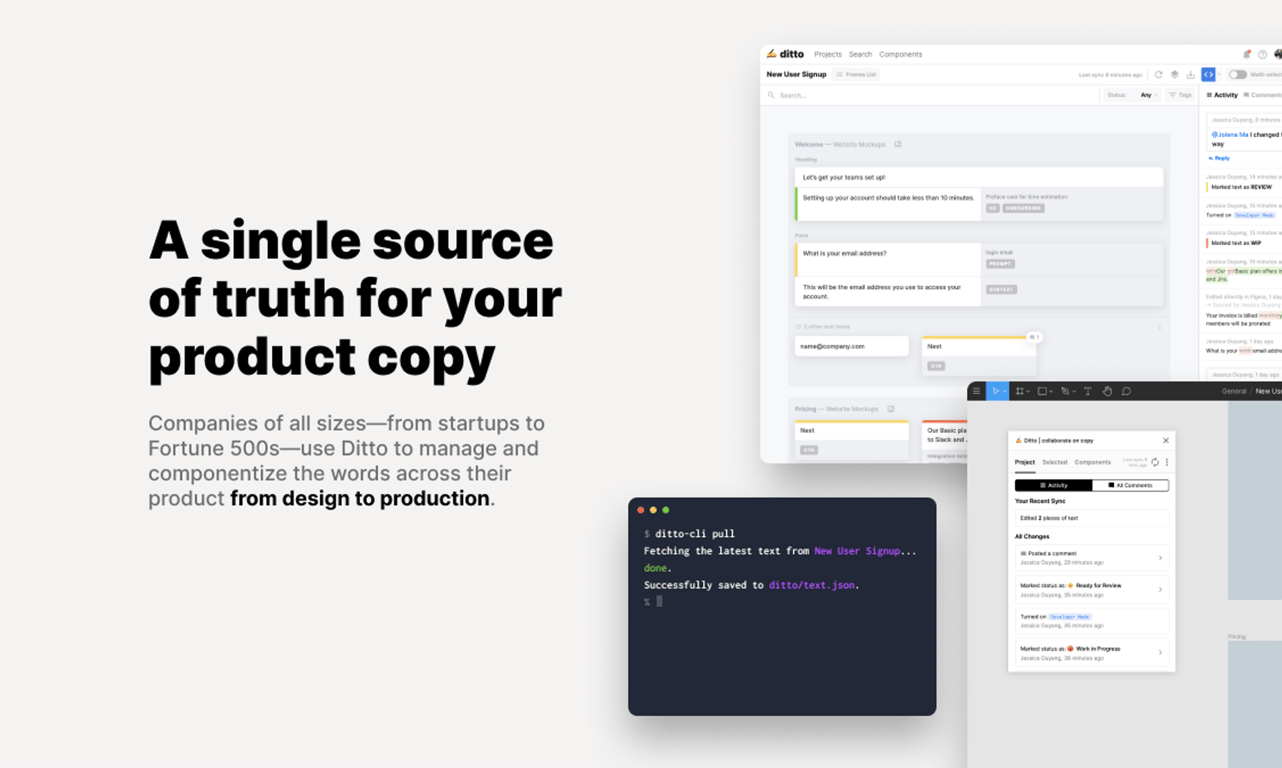
Task: Toggle the Frames List view
Action: pyautogui.click(x=857, y=74)
